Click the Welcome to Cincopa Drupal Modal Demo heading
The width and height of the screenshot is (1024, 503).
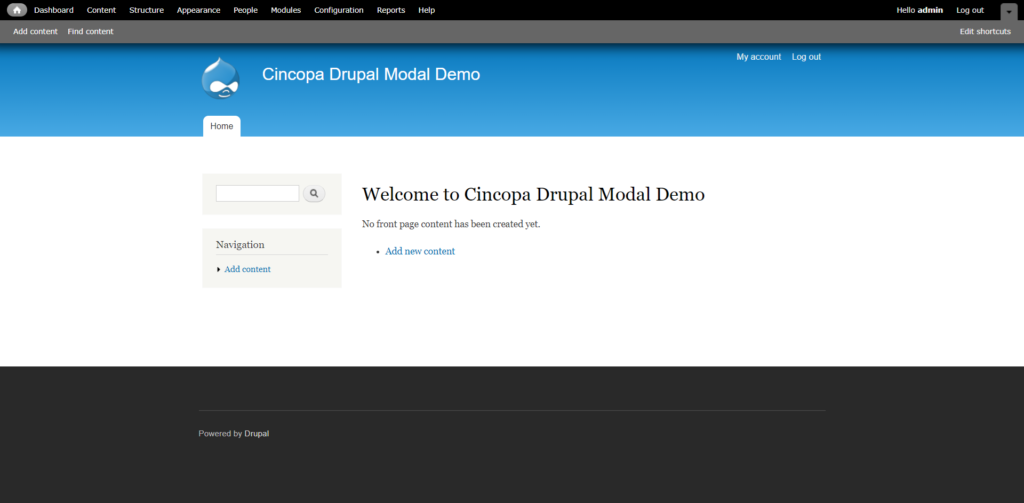click(534, 194)
